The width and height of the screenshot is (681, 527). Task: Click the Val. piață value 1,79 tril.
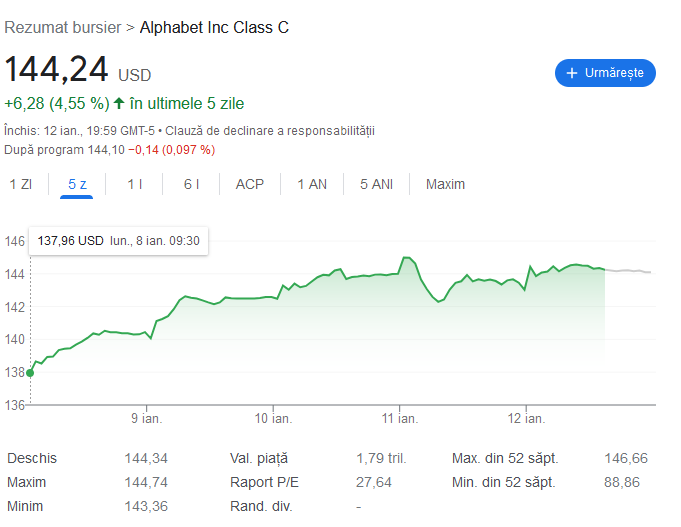[x=381, y=458]
